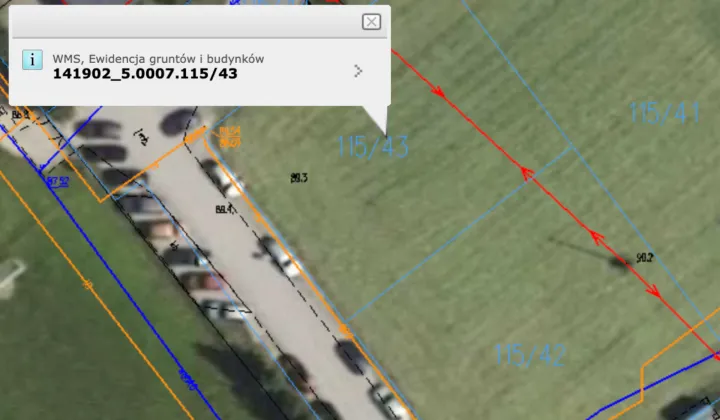The width and height of the screenshot is (720, 420).
Task: Click the WMS, Ewidencja gruntów i budynków label
Action: [158, 59]
